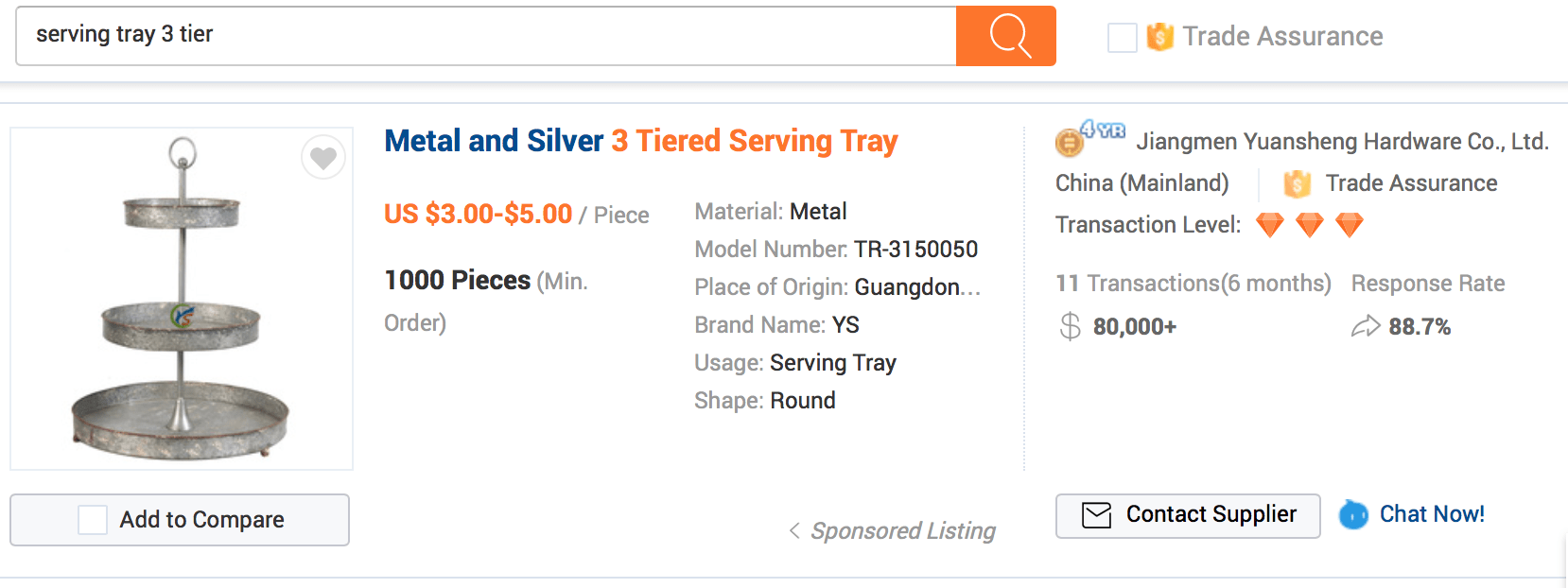The height and width of the screenshot is (588, 1568).
Task: Enable the Trade Assurance filter checkbox
Action: [x=1123, y=38]
